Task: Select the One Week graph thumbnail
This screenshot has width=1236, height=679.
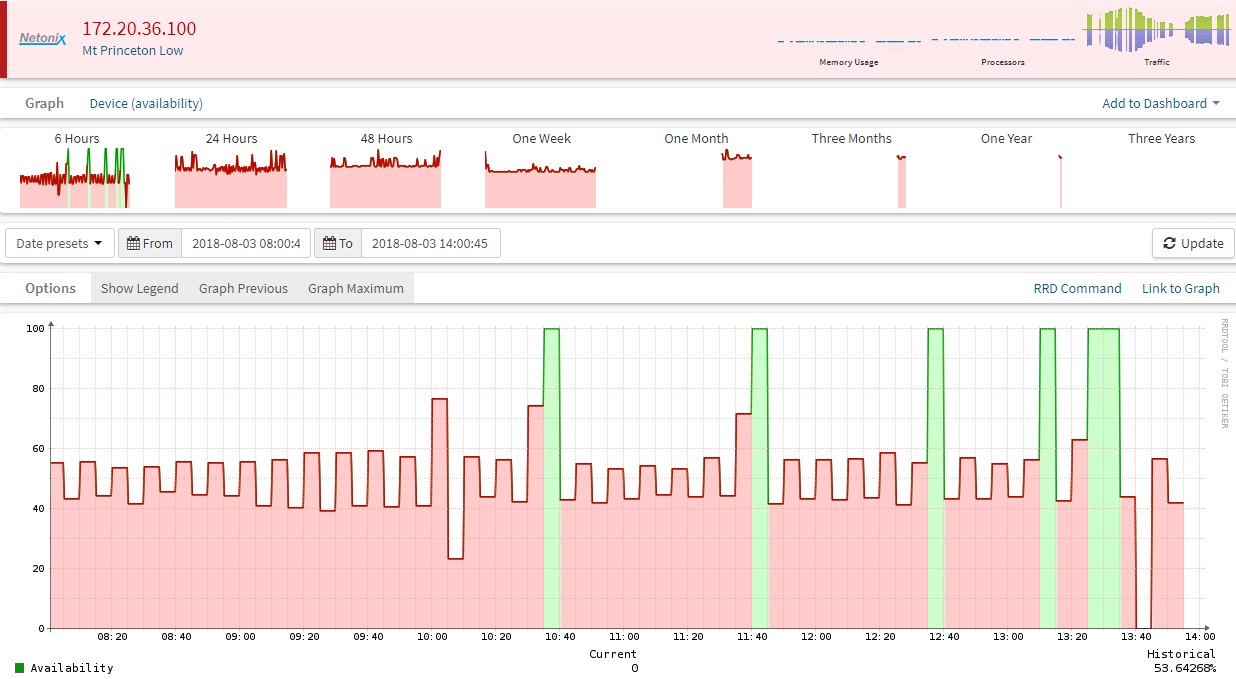Action: click(x=540, y=177)
